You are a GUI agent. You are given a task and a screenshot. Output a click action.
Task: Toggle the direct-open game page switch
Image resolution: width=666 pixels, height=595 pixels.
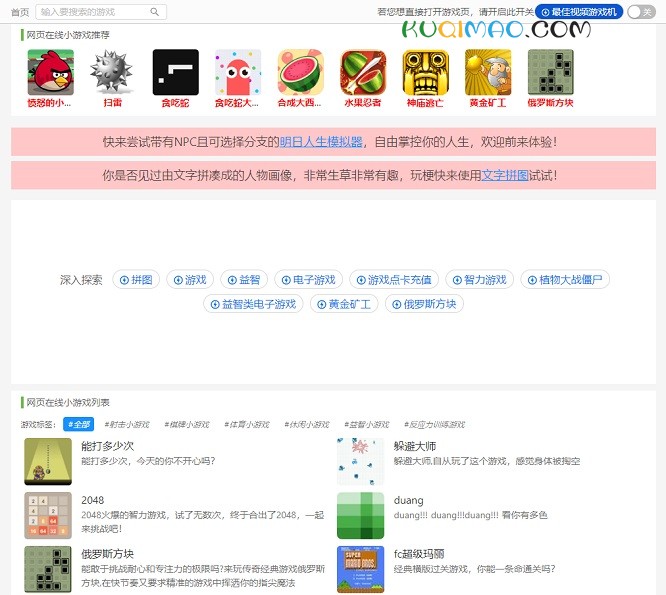pyautogui.click(x=641, y=12)
